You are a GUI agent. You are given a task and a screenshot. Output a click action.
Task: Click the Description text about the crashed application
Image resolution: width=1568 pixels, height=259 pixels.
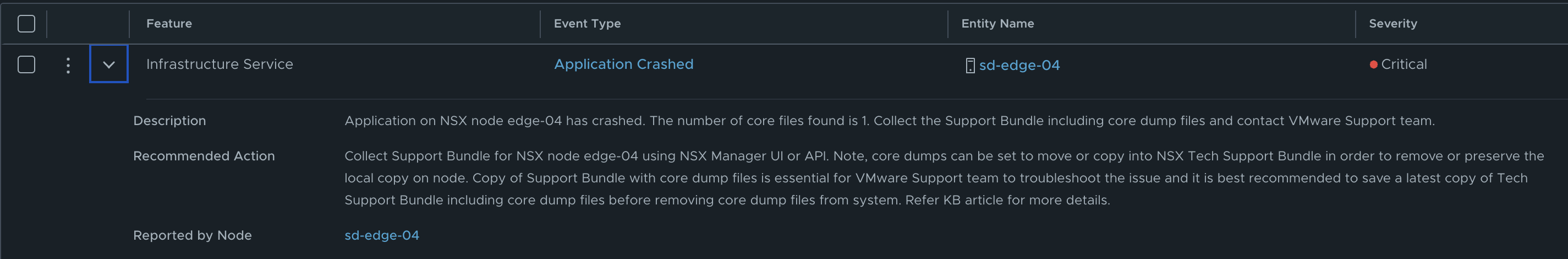pyautogui.click(x=889, y=121)
